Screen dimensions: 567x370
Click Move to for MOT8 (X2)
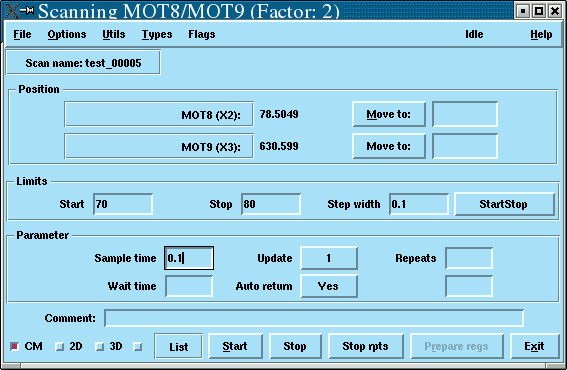pyautogui.click(x=389, y=114)
